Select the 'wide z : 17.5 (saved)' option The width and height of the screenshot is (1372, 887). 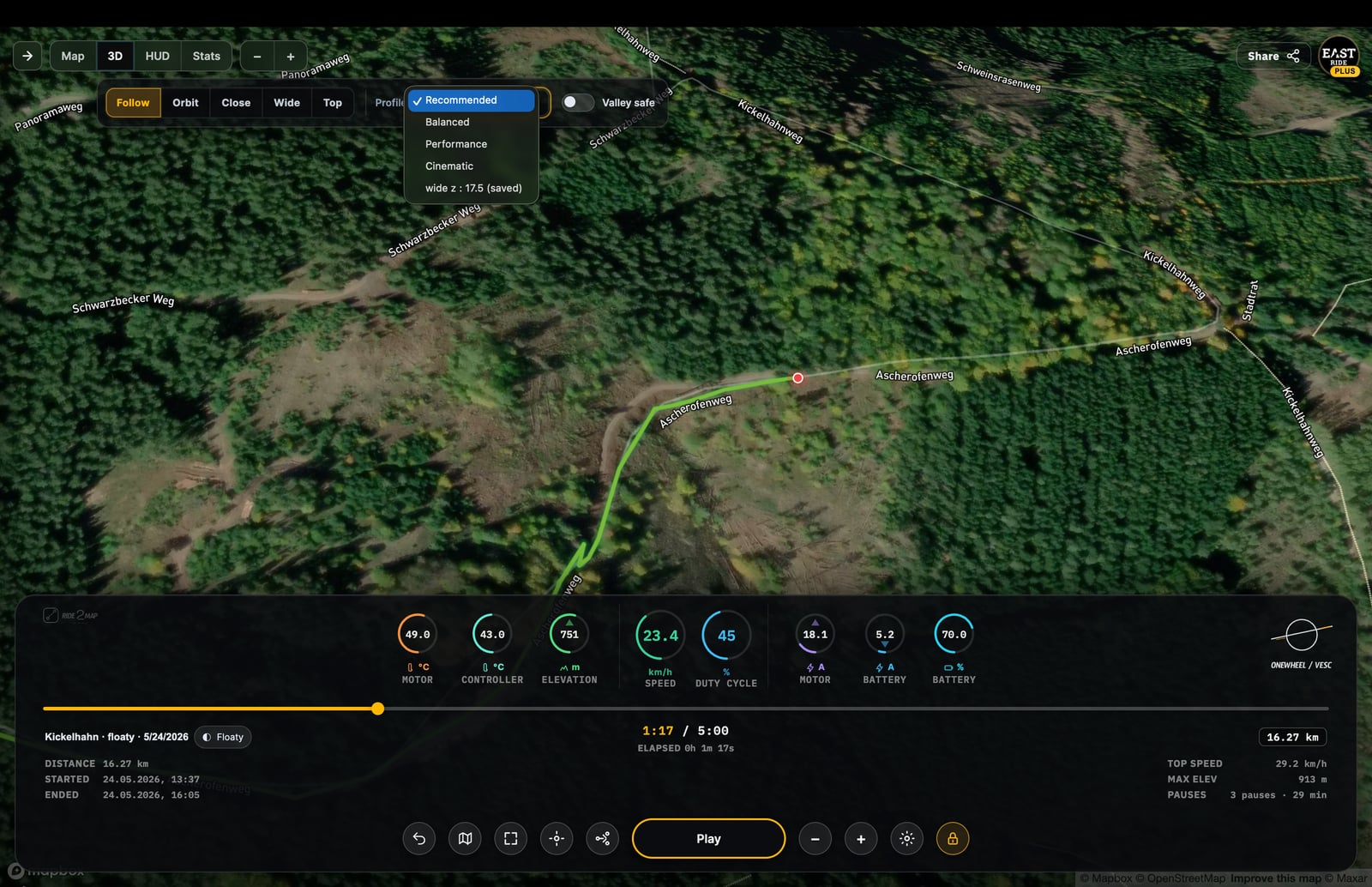click(x=472, y=188)
